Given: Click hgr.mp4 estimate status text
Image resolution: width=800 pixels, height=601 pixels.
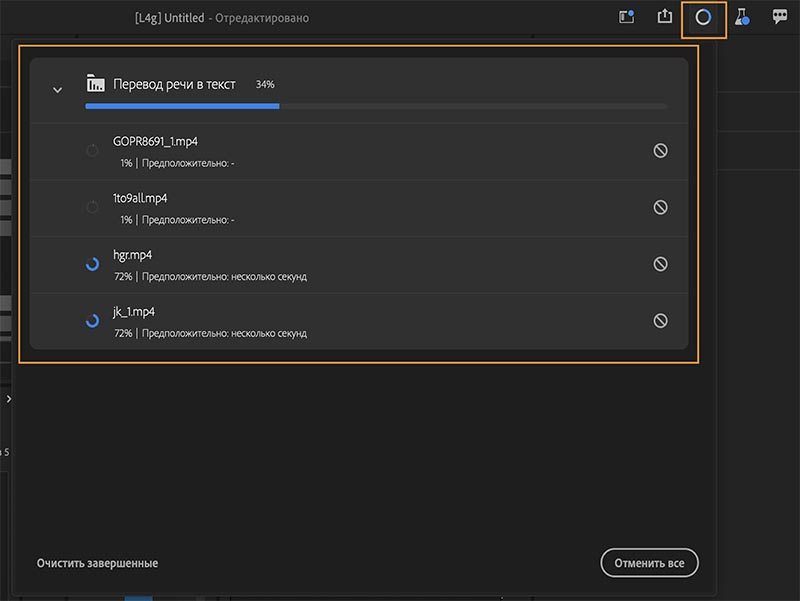Looking at the screenshot, I should (210, 277).
